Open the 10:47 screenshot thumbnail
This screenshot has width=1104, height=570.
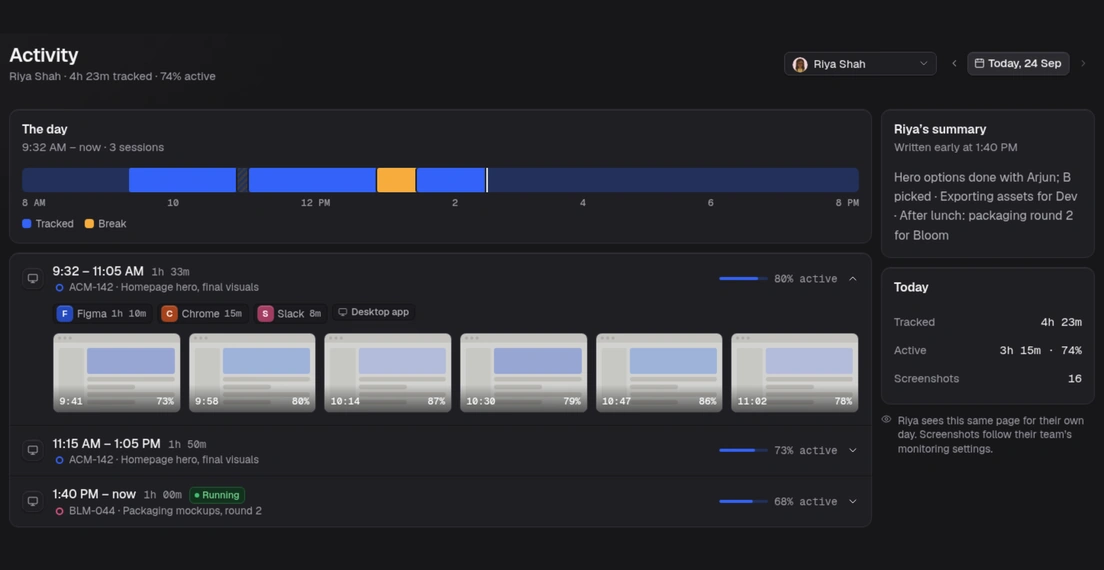659,373
